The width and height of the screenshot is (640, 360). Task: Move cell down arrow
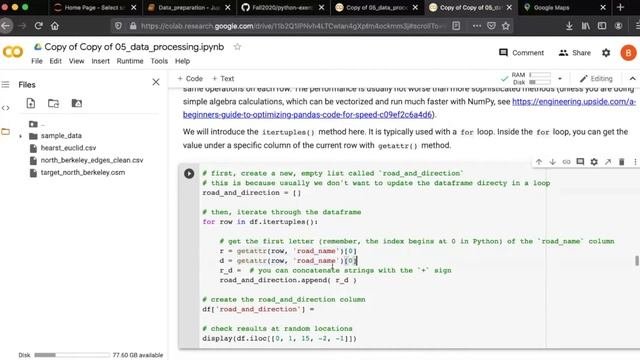click(553, 162)
